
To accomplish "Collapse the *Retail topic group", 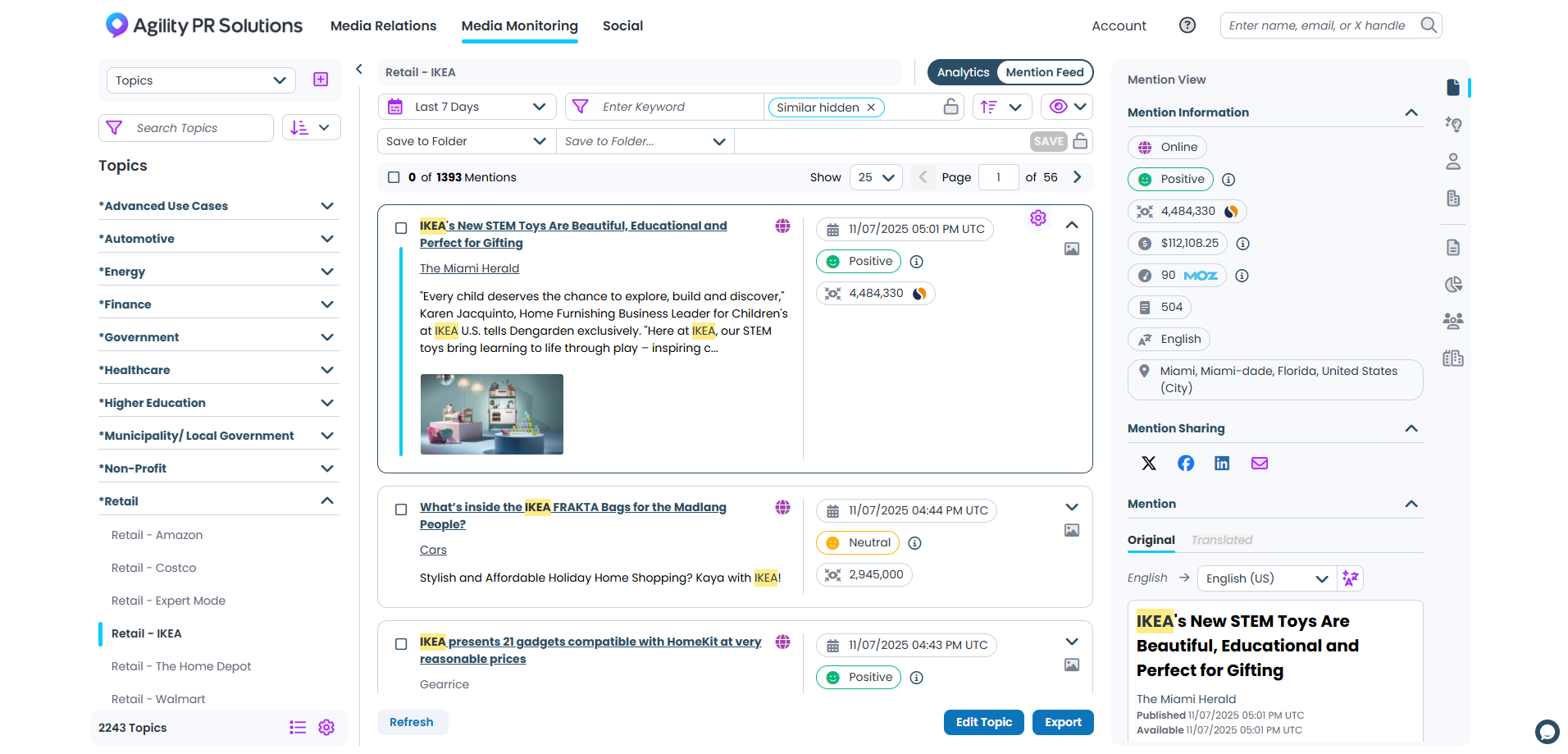I will 327,501.
